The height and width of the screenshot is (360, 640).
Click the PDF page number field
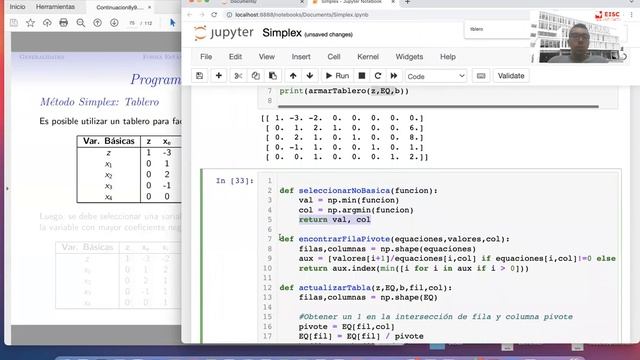132,23
